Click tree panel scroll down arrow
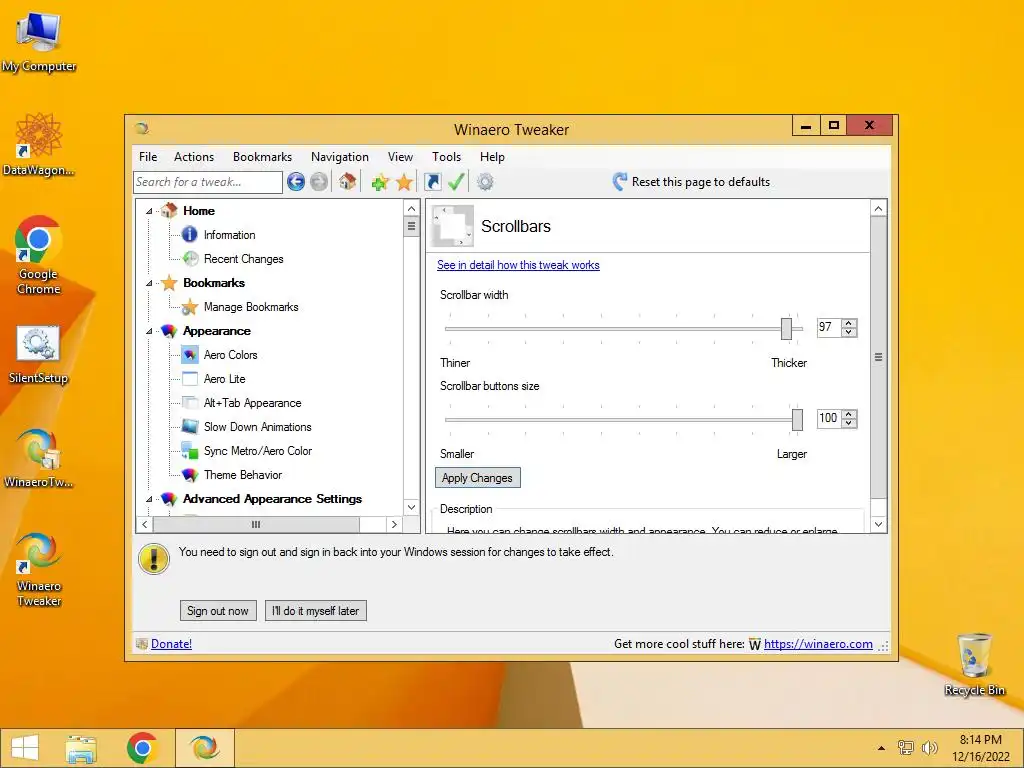 pyautogui.click(x=411, y=507)
